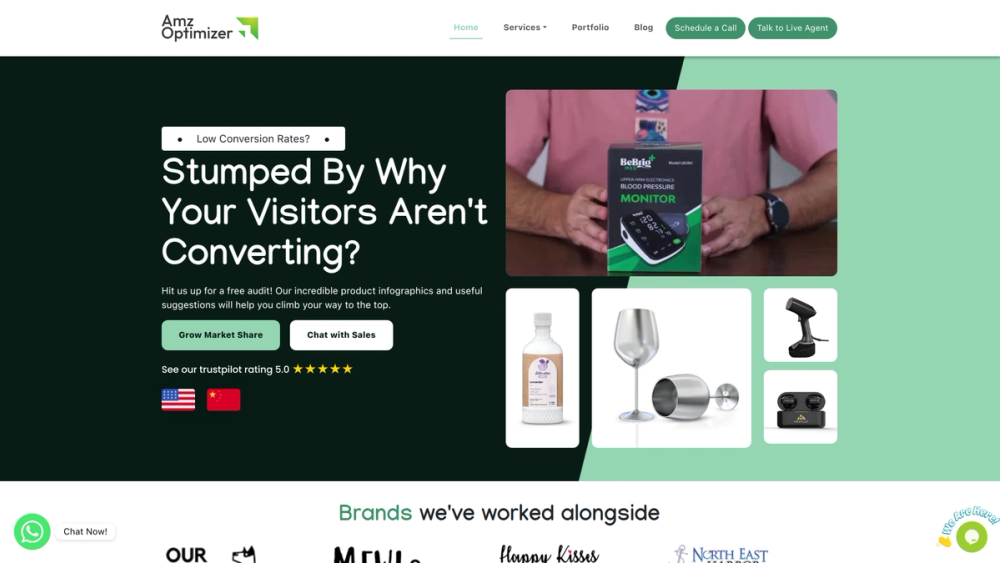1000x563 pixels.
Task: Click the Grow Market Share button
Action: pyautogui.click(x=221, y=335)
